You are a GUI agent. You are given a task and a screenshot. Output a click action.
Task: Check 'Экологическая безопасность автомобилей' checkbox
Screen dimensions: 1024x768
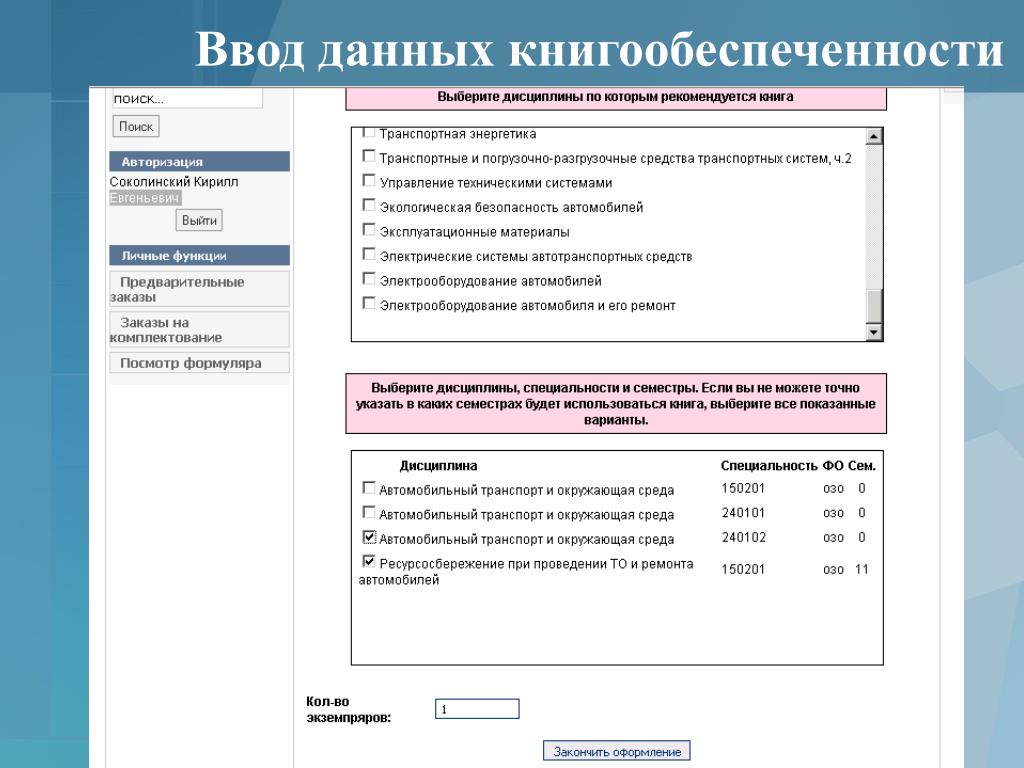click(368, 205)
